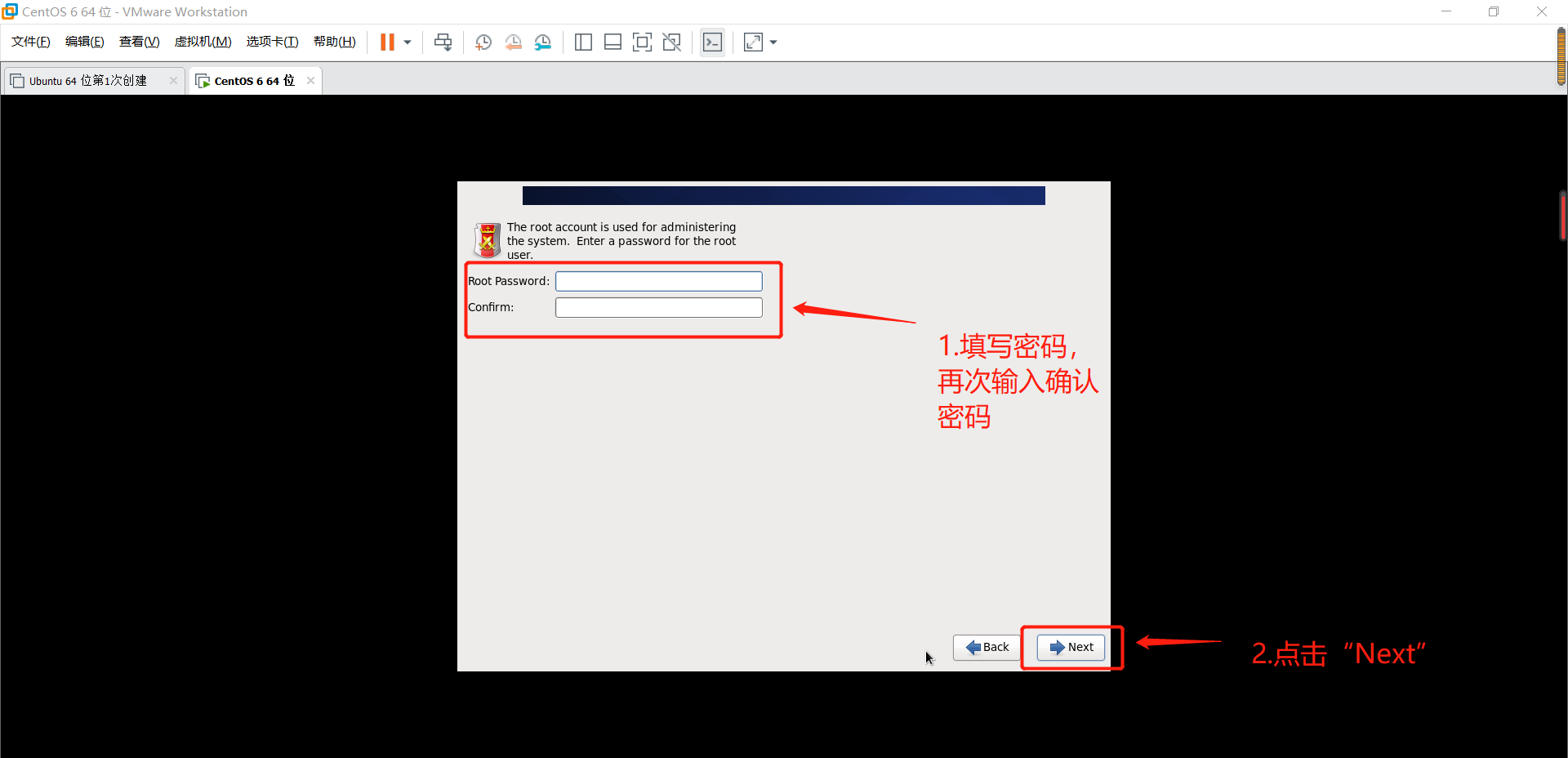Toggle the thumbnail bar view
1568x758 pixels.
612,42
